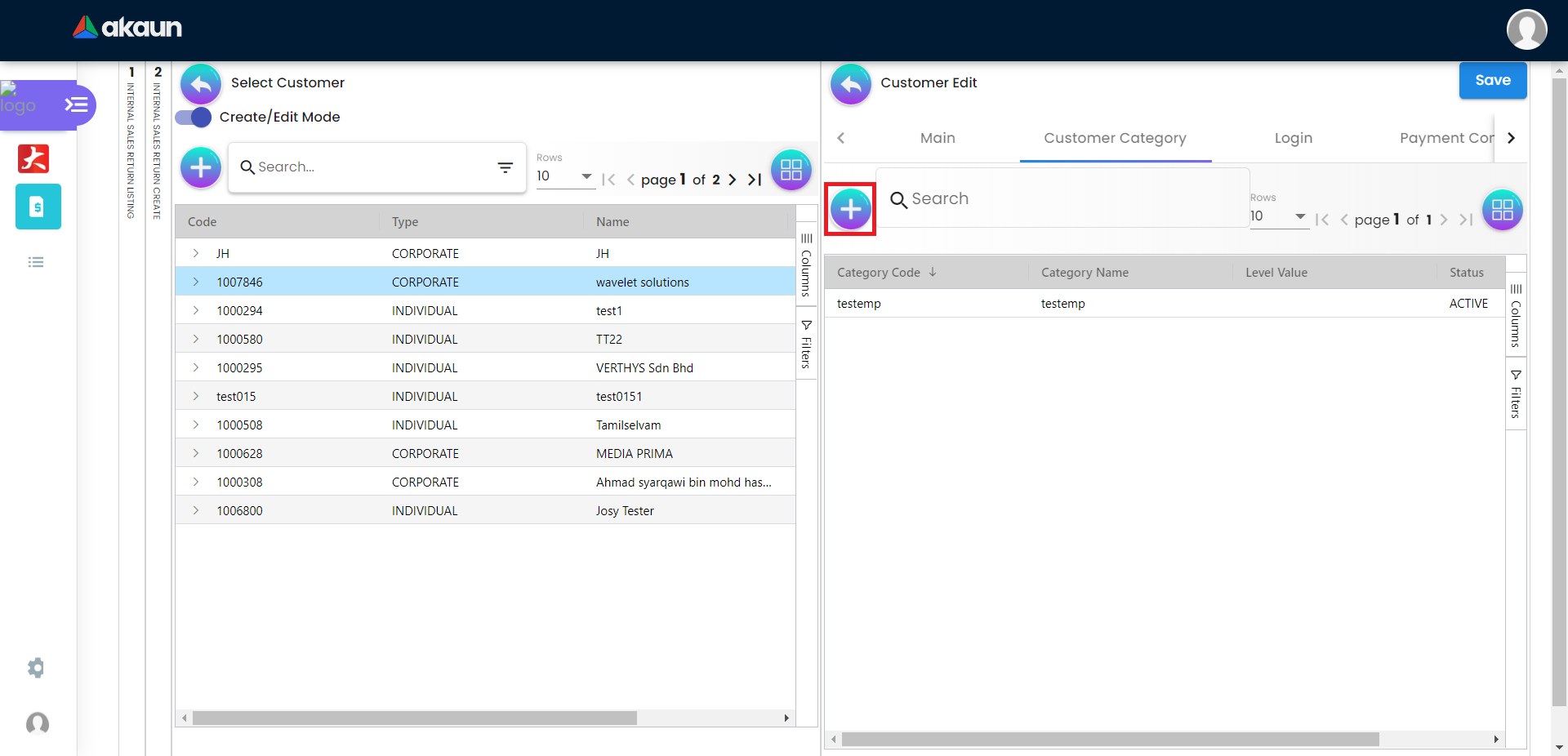The width and height of the screenshot is (1568, 756).
Task: Click the add category plus button
Action: [x=850, y=210]
